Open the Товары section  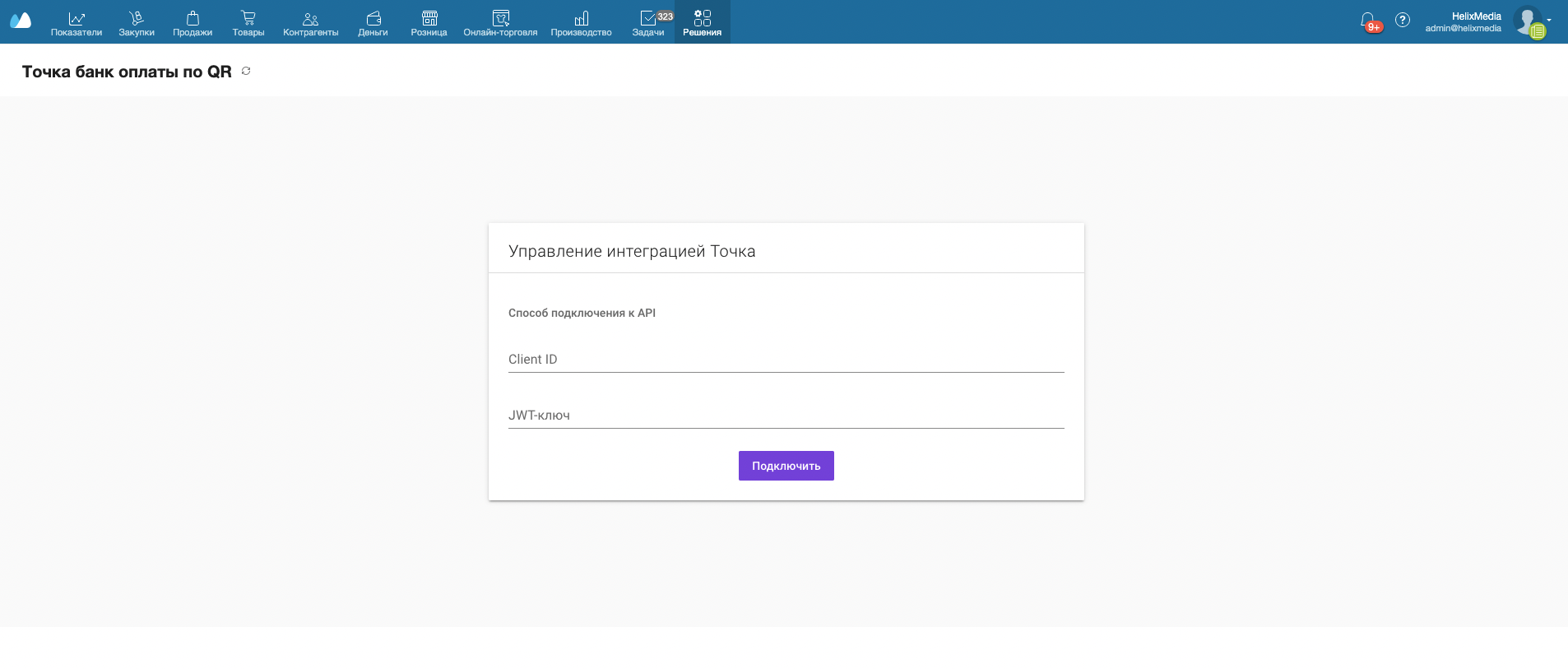(248, 23)
